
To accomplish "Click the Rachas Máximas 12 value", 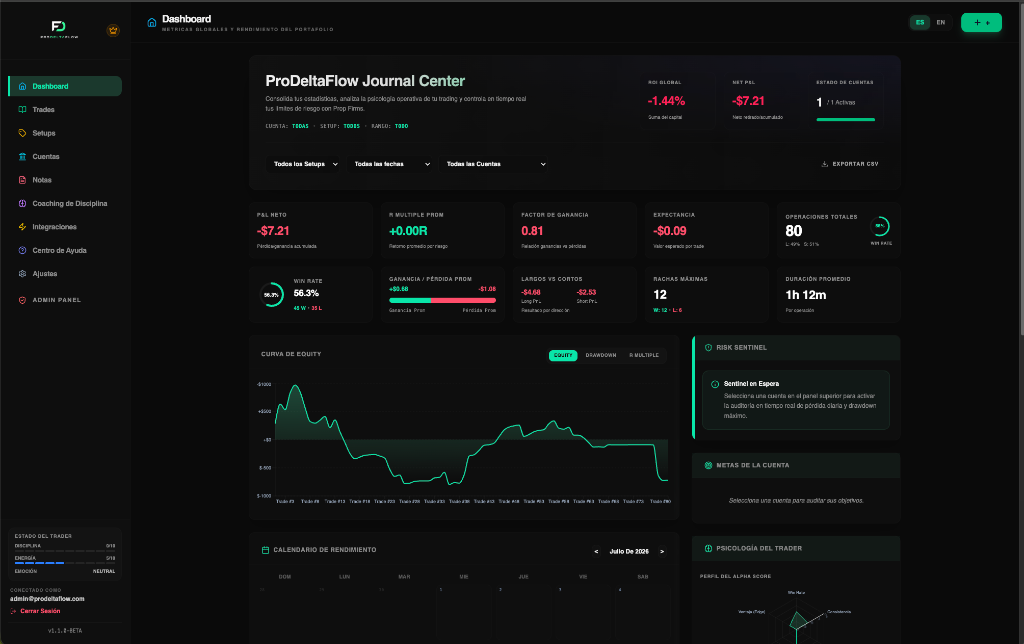I will [x=660, y=295].
